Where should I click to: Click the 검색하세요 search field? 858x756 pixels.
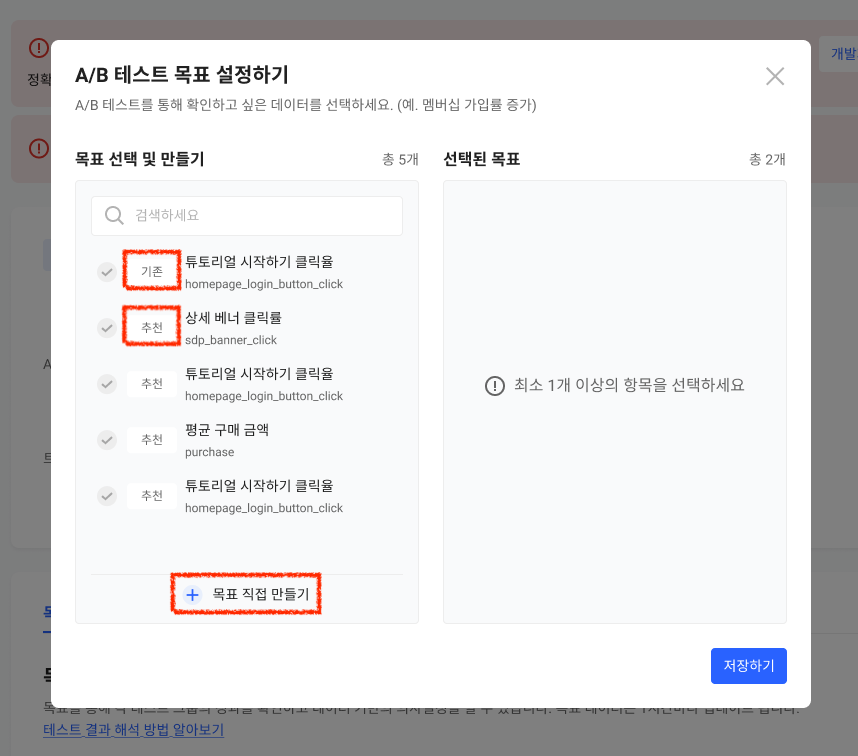coord(247,216)
